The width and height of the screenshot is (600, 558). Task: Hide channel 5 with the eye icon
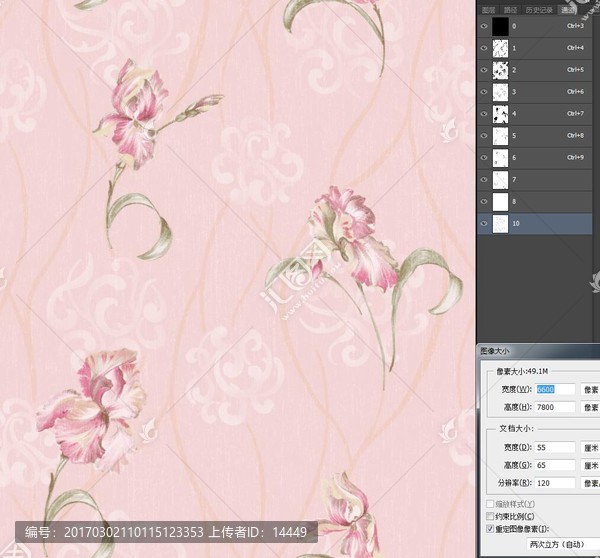coord(484,136)
